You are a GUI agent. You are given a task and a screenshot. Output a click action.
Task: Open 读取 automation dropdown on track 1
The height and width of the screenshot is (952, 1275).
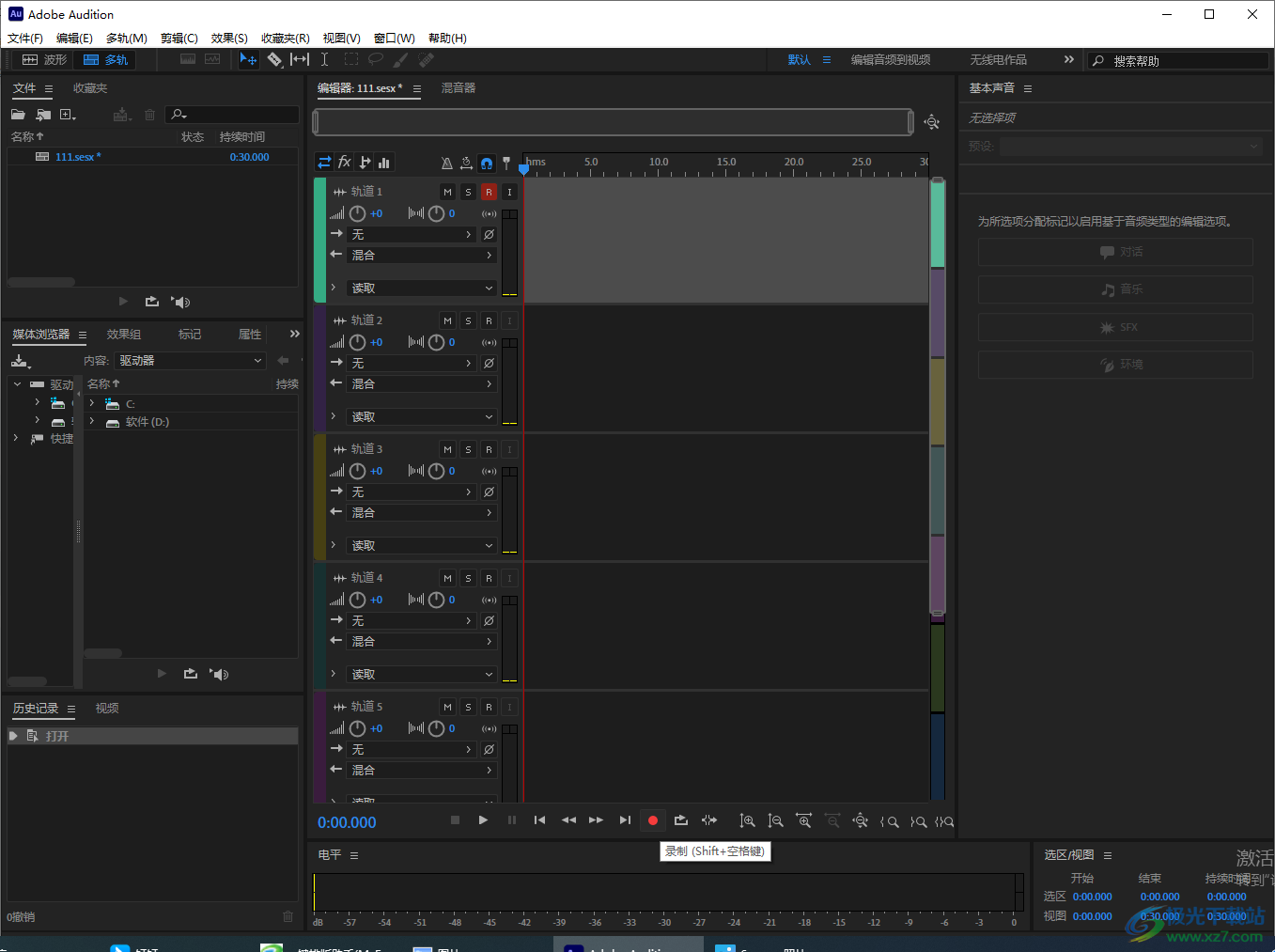[422, 289]
